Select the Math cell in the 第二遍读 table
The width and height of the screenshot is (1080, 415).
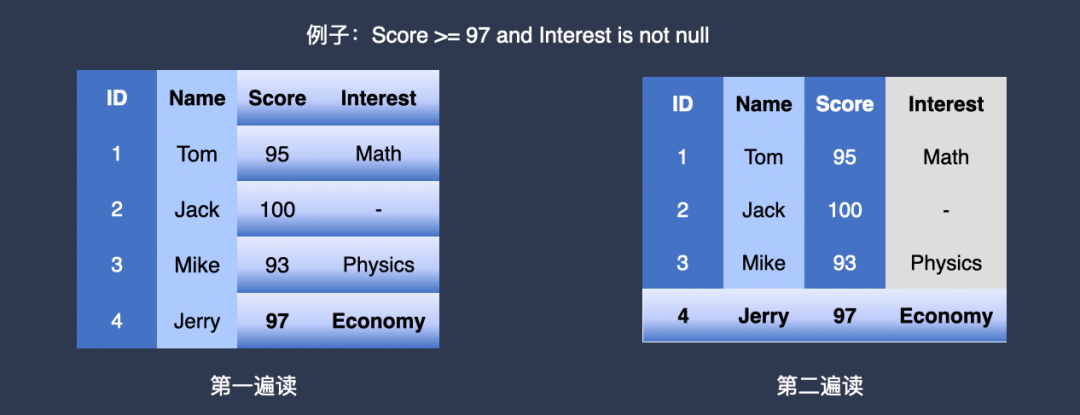pyautogui.click(x=946, y=157)
